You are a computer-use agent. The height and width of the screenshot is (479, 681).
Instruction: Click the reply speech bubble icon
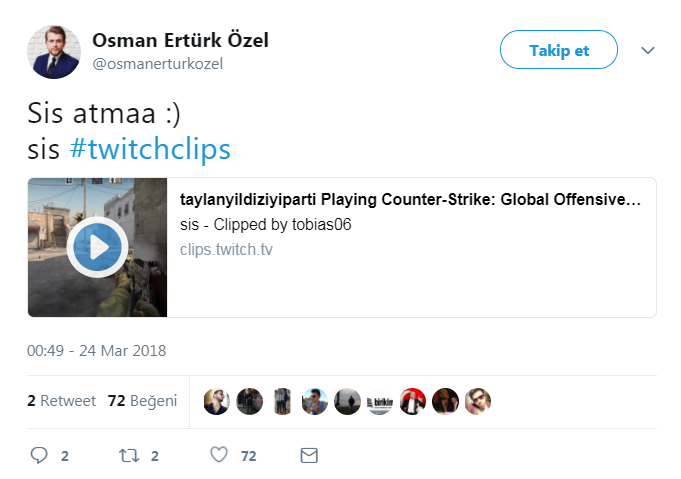pyautogui.click(x=39, y=455)
